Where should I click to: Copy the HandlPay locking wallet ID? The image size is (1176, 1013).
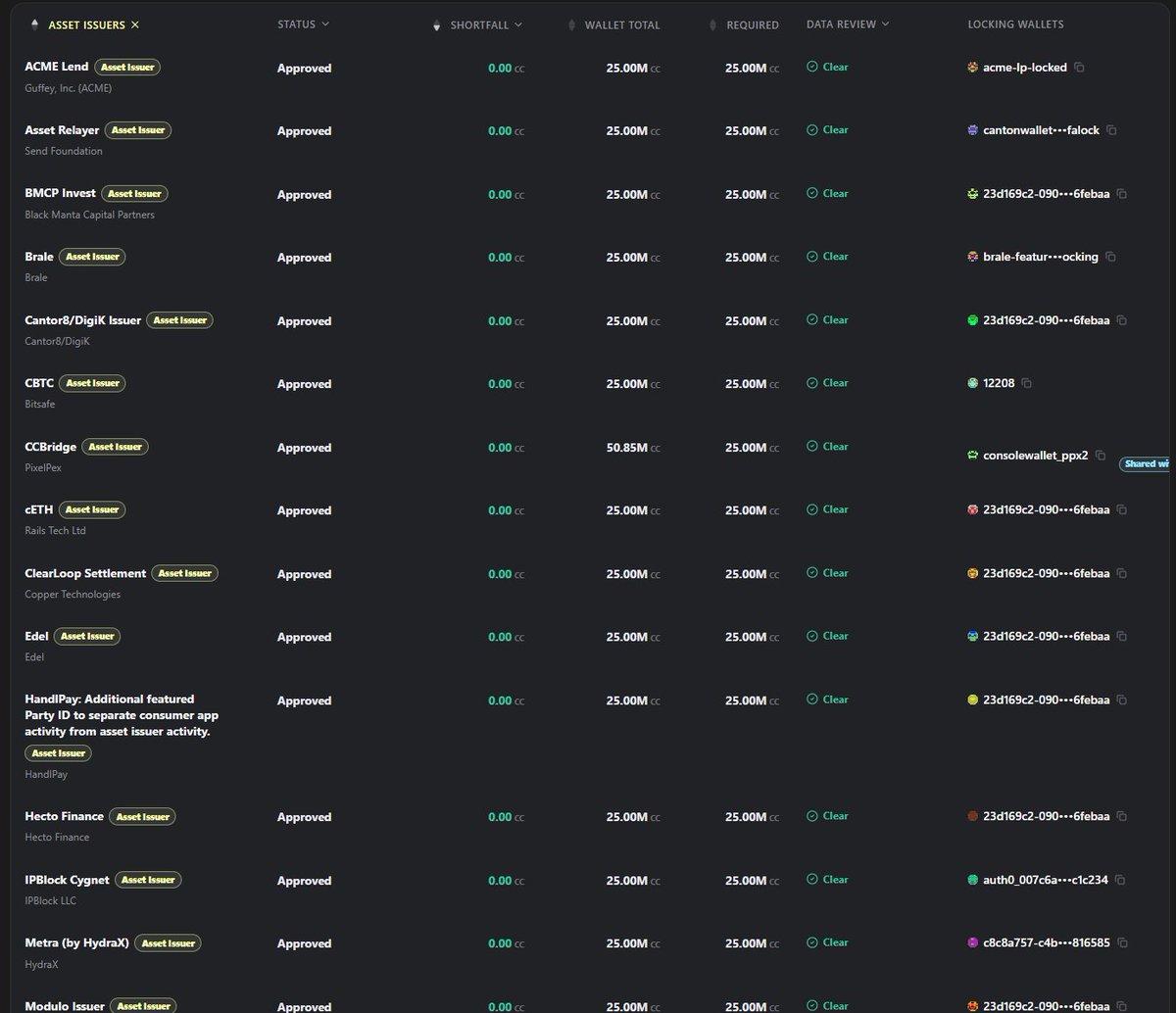[x=1122, y=699]
